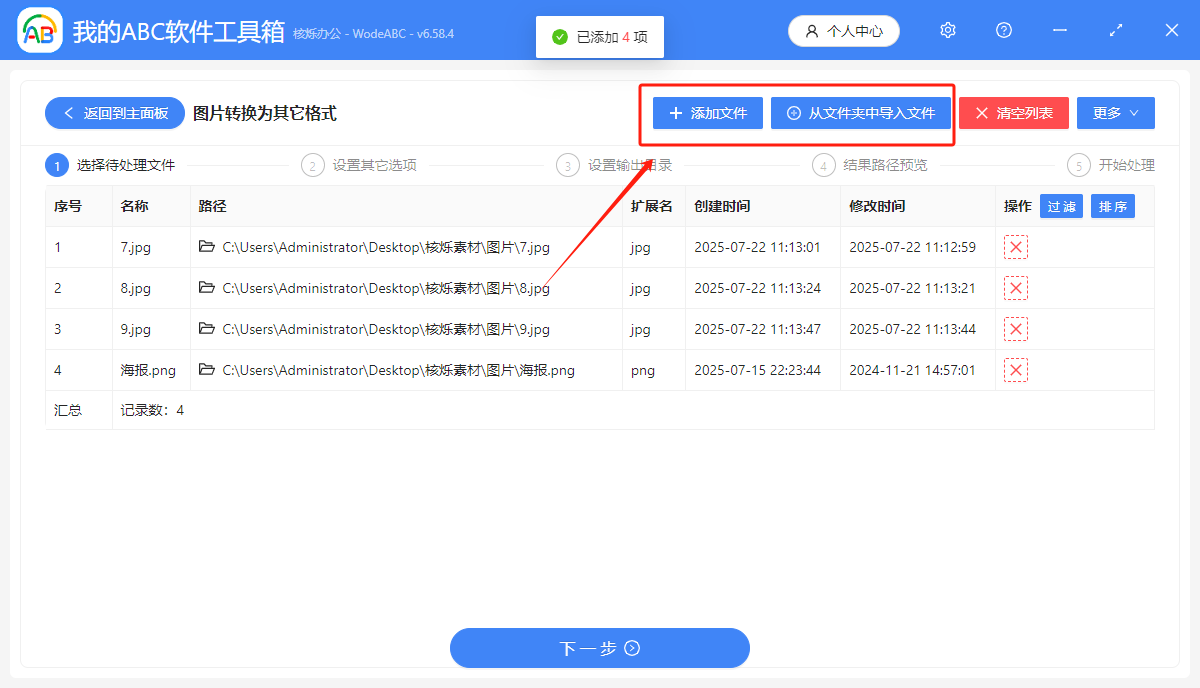Import files using 从文件夹中导入文件

(861, 113)
